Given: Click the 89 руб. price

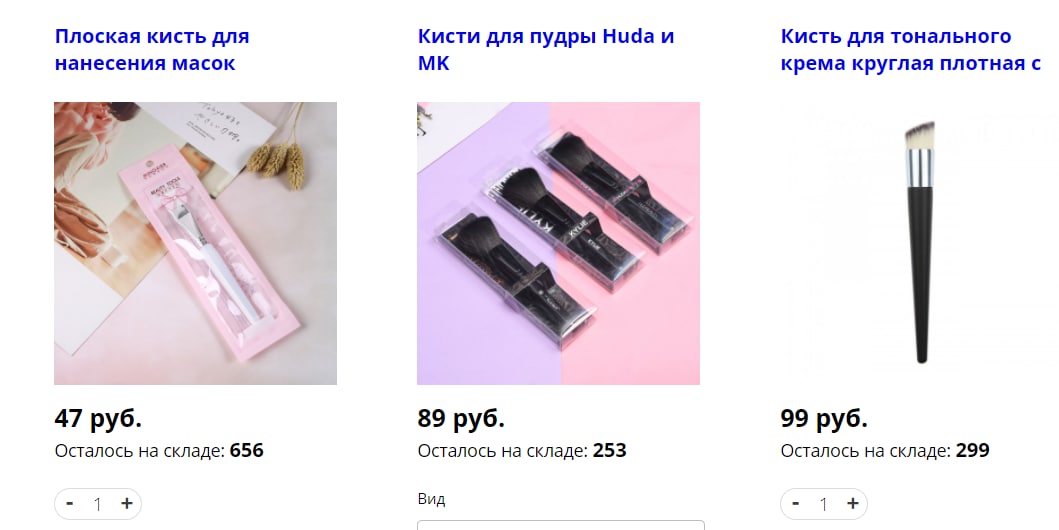Looking at the screenshot, I should click(461, 419).
